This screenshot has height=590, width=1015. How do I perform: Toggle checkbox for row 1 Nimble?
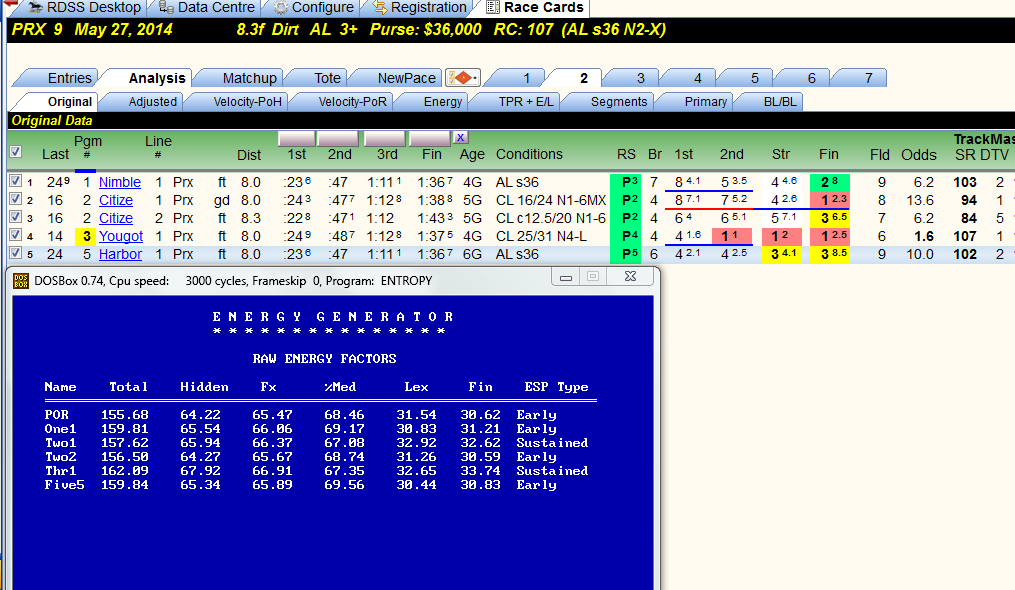16,181
